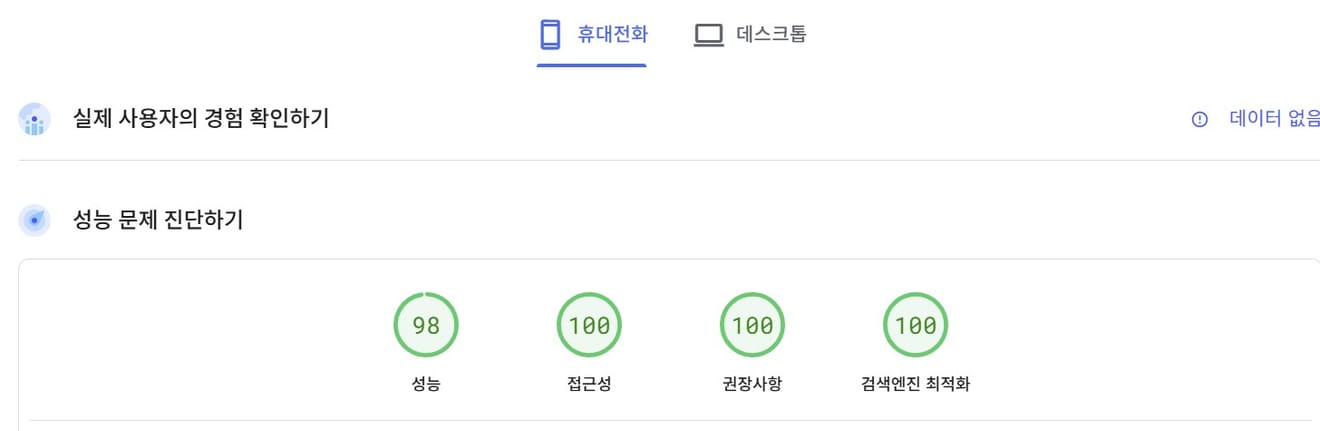Jump to the 성능 label under the 98 score
Viewport: 1320px width, 431px height.
(x=426, y=384)
